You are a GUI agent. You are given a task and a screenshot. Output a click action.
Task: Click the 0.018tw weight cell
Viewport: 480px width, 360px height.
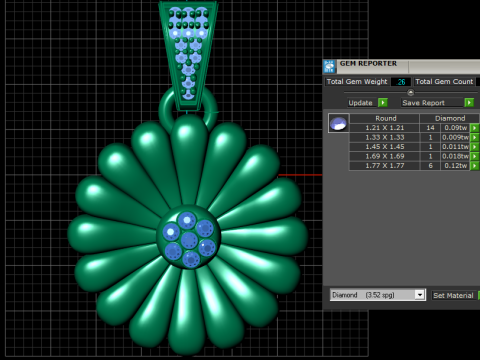[x=455, y=156]
